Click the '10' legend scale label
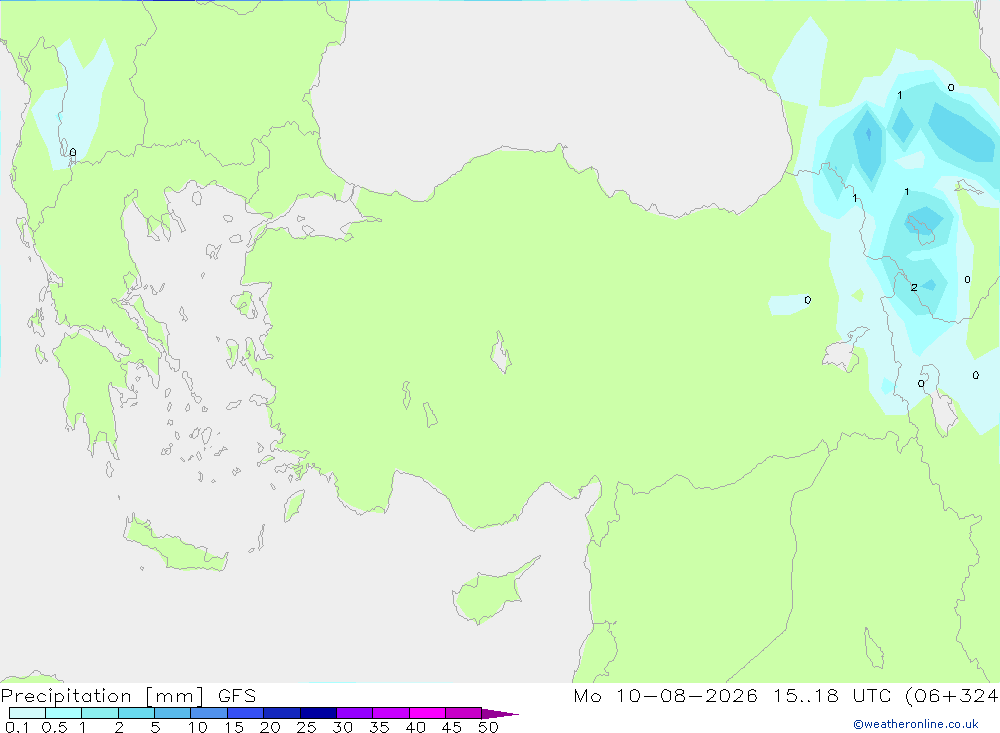 [198, 727]
